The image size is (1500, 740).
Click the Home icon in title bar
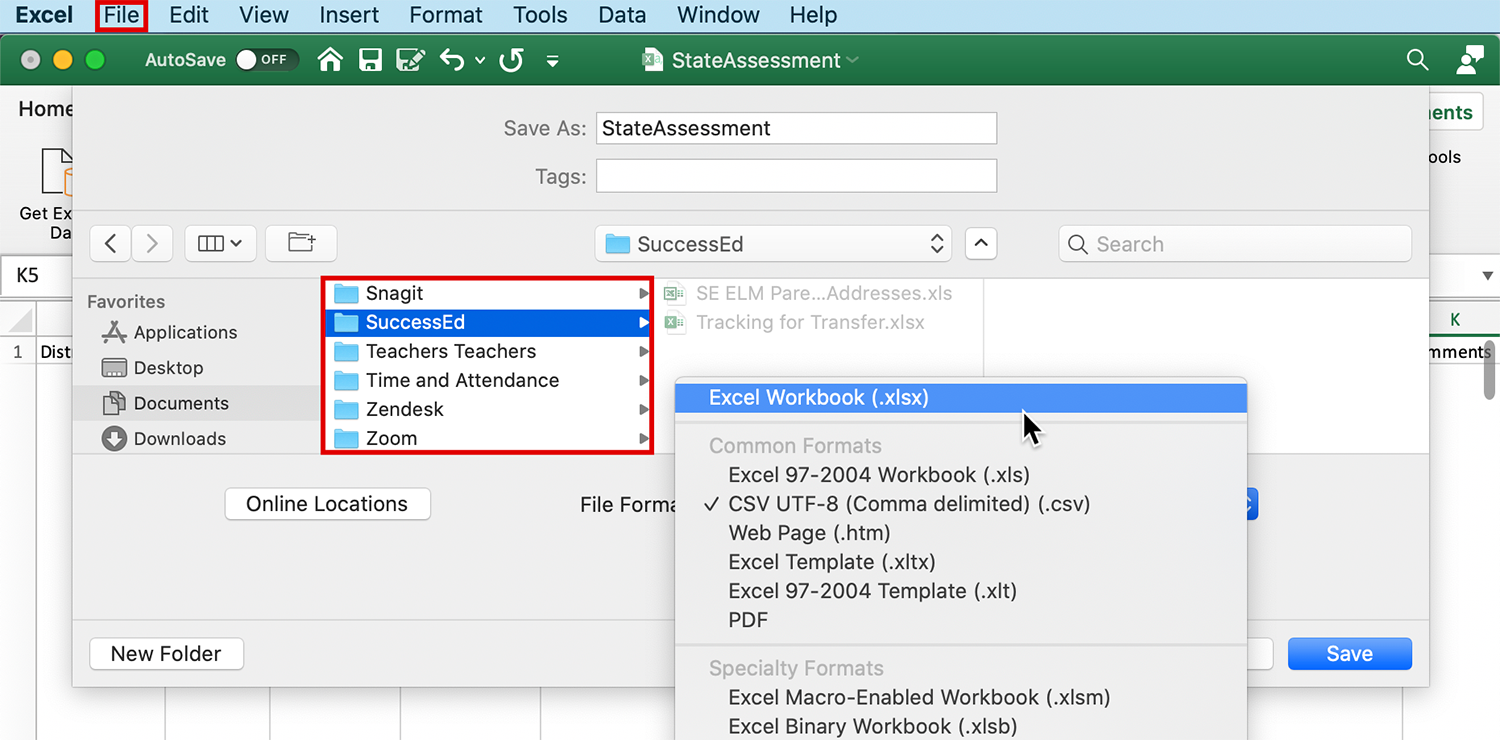click(x=330, y=60)
